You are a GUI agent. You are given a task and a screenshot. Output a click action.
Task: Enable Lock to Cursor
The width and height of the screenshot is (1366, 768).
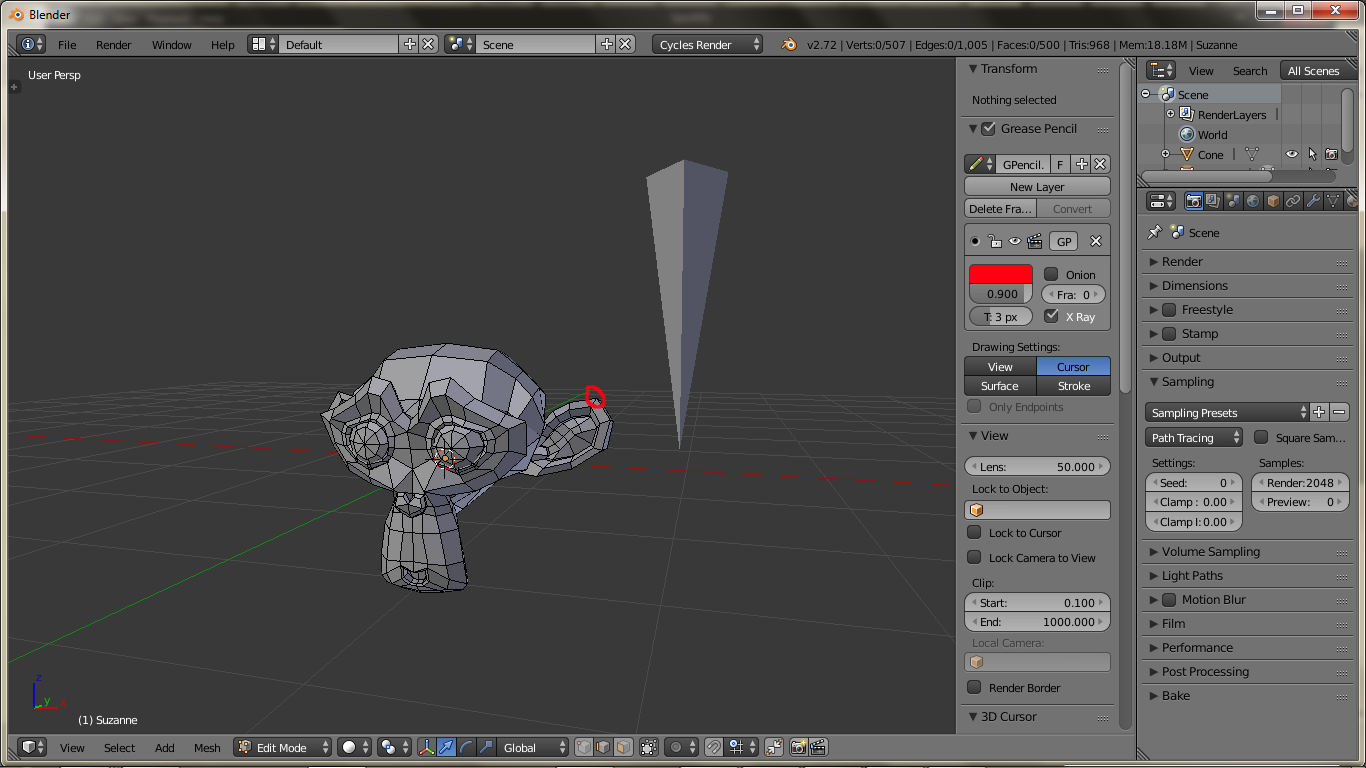(974, 533)
